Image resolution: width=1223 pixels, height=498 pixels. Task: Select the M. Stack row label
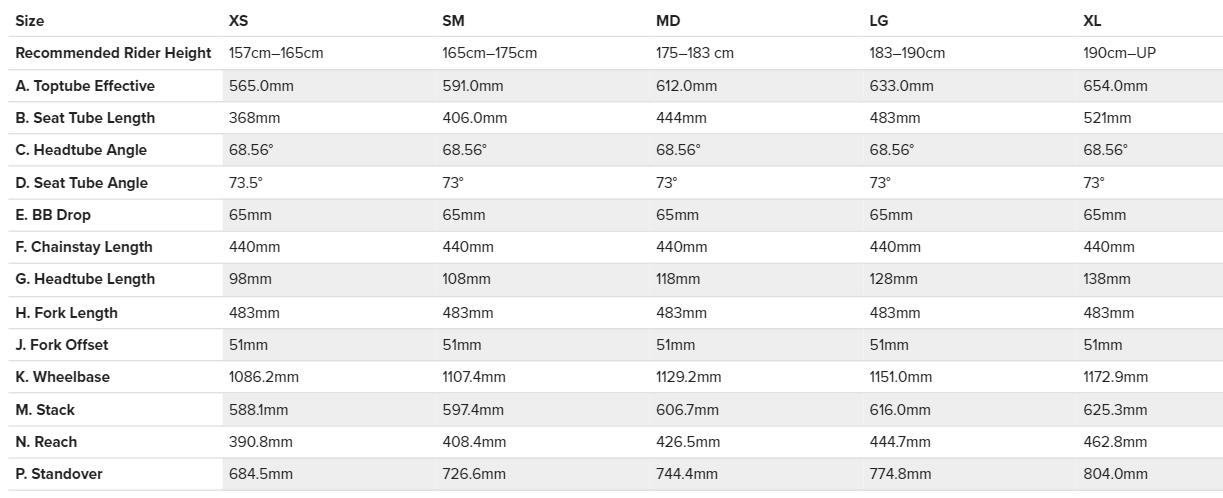pyautogui.click(x=45, y=410)
